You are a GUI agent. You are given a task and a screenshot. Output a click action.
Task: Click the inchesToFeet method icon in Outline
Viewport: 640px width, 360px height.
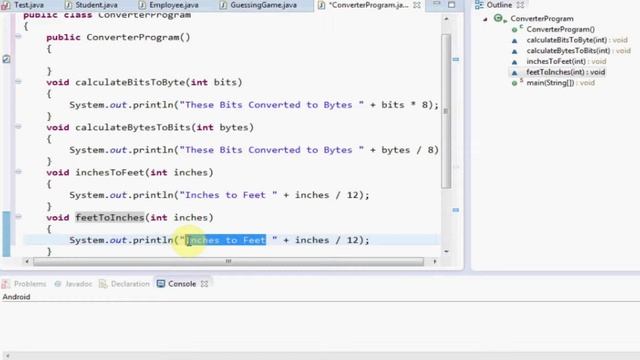(x=514, y=62)
